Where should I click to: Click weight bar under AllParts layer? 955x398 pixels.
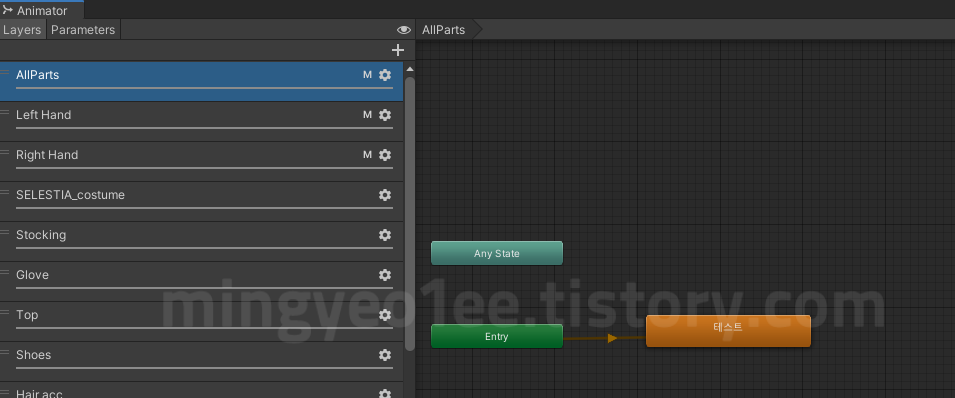point(204,88)
